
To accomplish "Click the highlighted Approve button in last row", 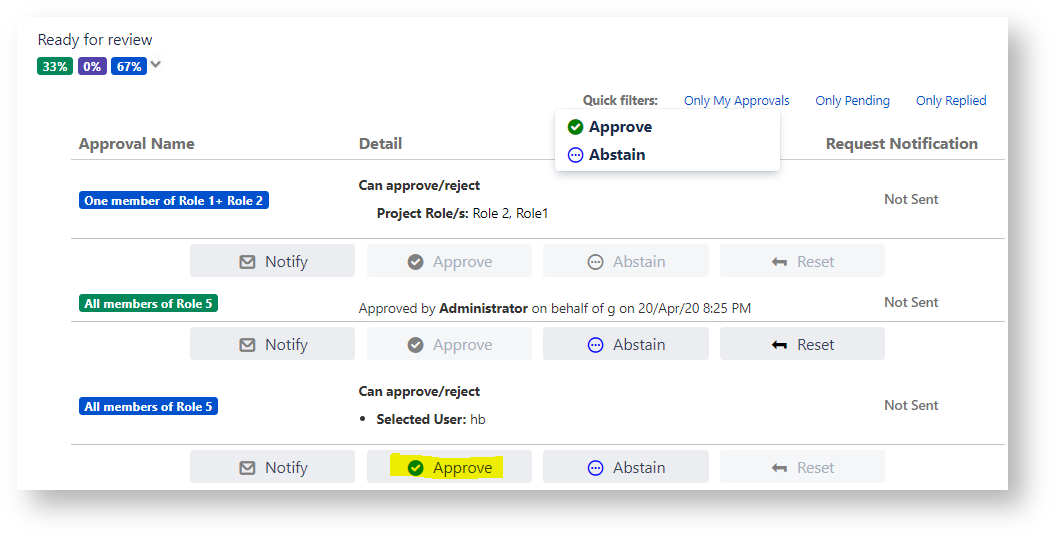I will coord(449,467).
